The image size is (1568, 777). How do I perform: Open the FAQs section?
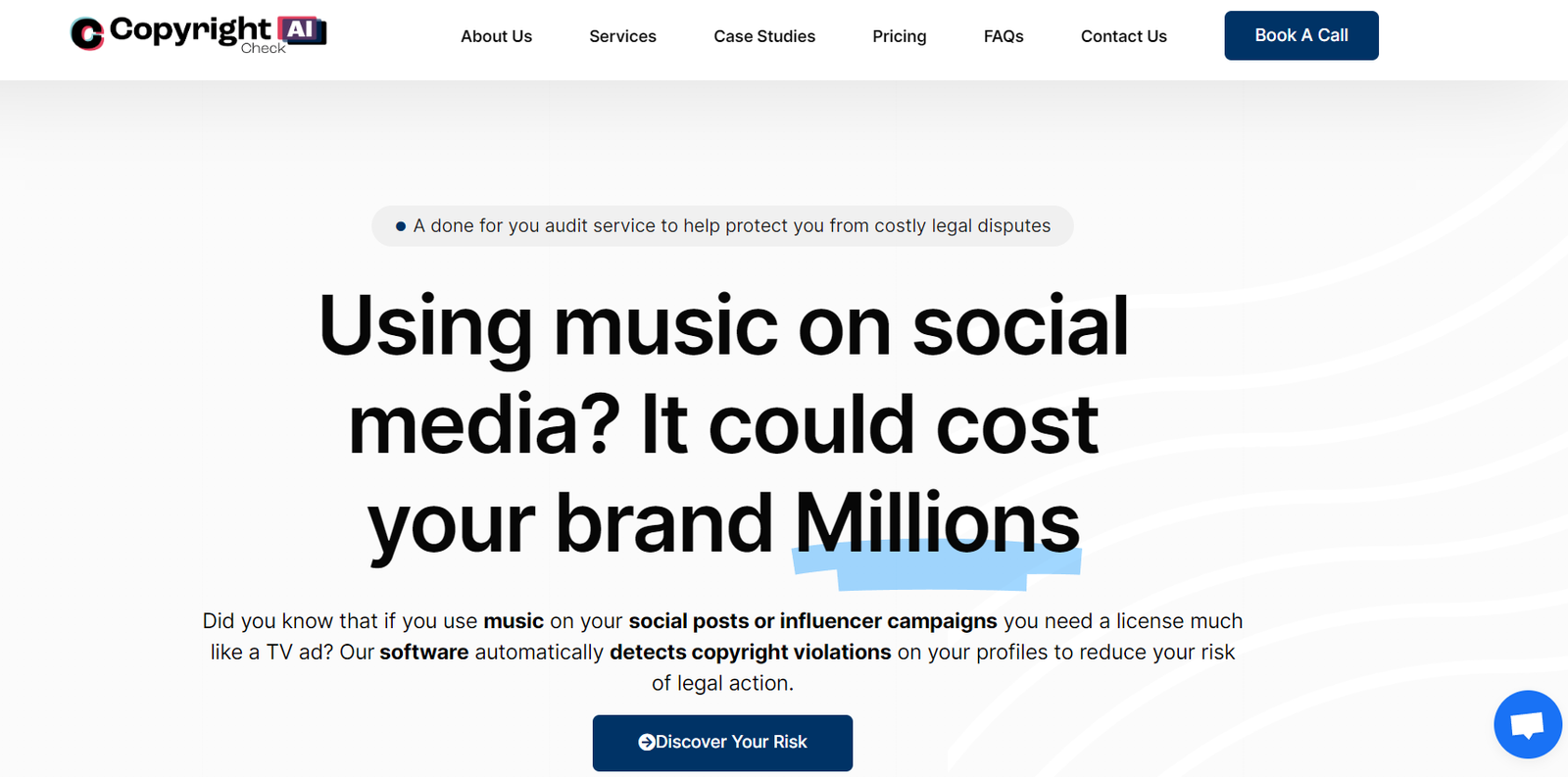click(x=1004, y=36)
